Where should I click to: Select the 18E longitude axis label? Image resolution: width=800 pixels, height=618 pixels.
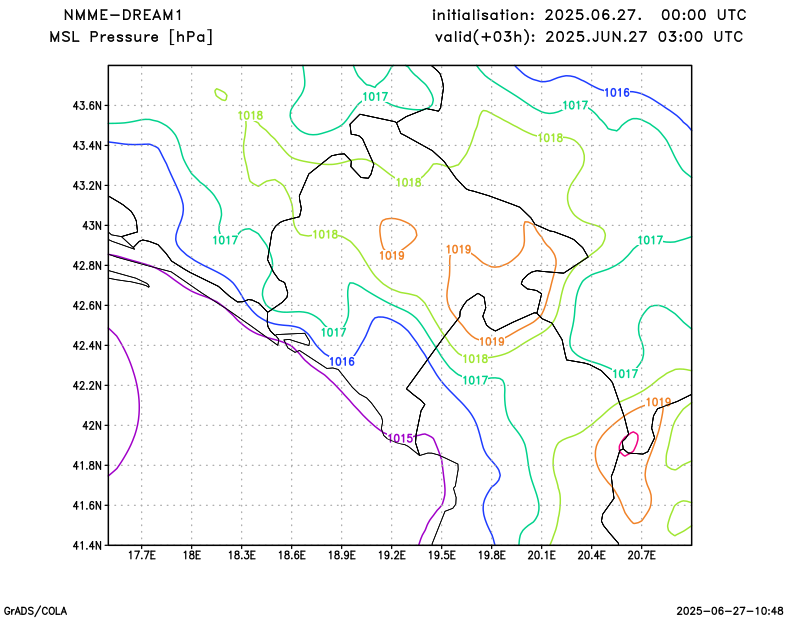coord(191,555)
